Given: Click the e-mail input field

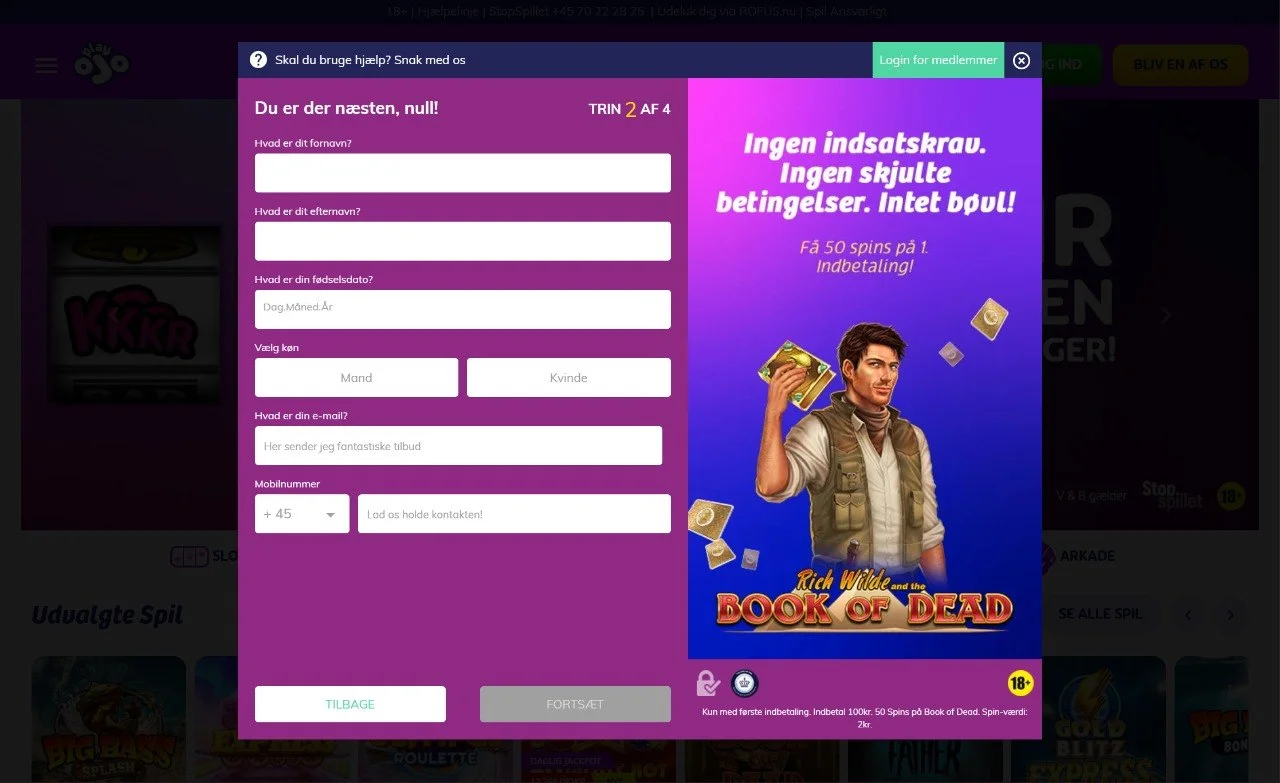Looking at the screenshot, I should [458, 446].
